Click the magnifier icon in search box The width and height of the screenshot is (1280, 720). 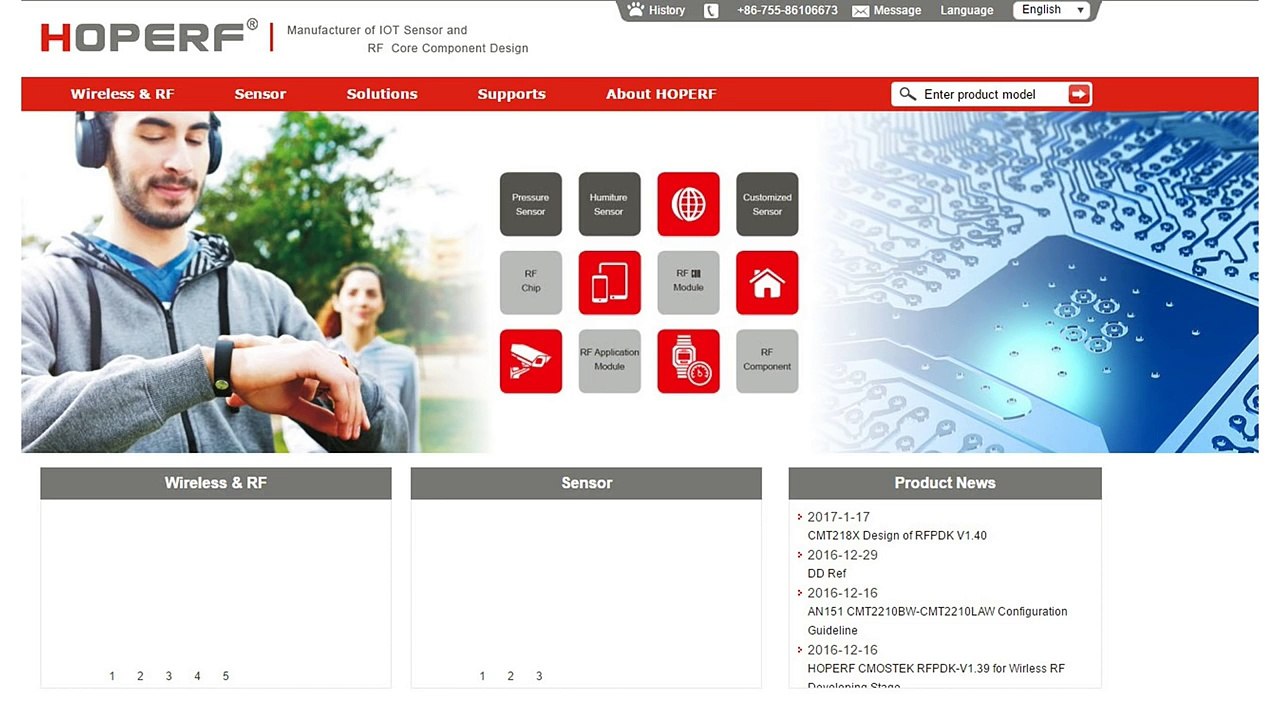[908, 94]
